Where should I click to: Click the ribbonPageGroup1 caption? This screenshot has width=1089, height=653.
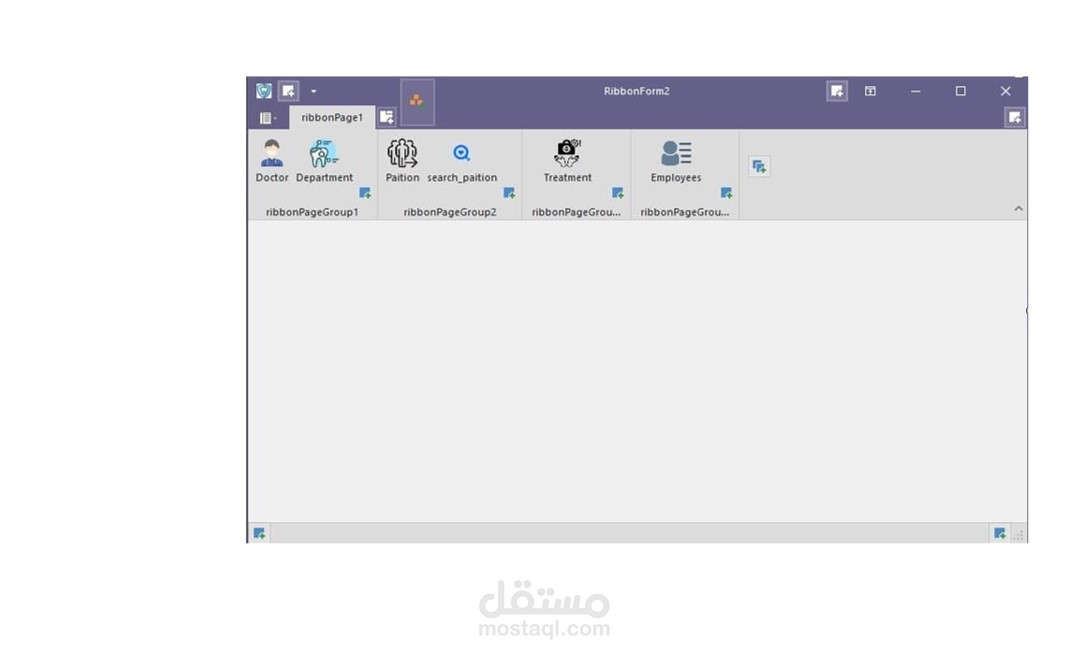pyautogui.click(x=312, y=212)
